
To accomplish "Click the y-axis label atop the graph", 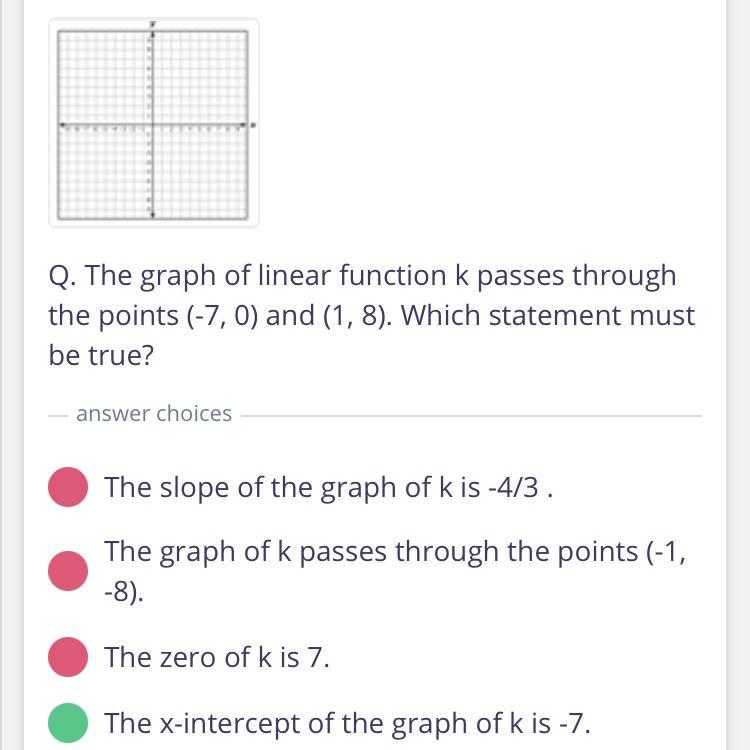I will [x=153, y=23].
